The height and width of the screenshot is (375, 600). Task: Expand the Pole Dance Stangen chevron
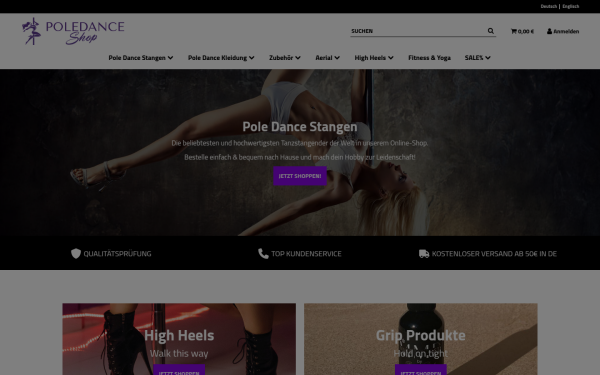(170, 58)
